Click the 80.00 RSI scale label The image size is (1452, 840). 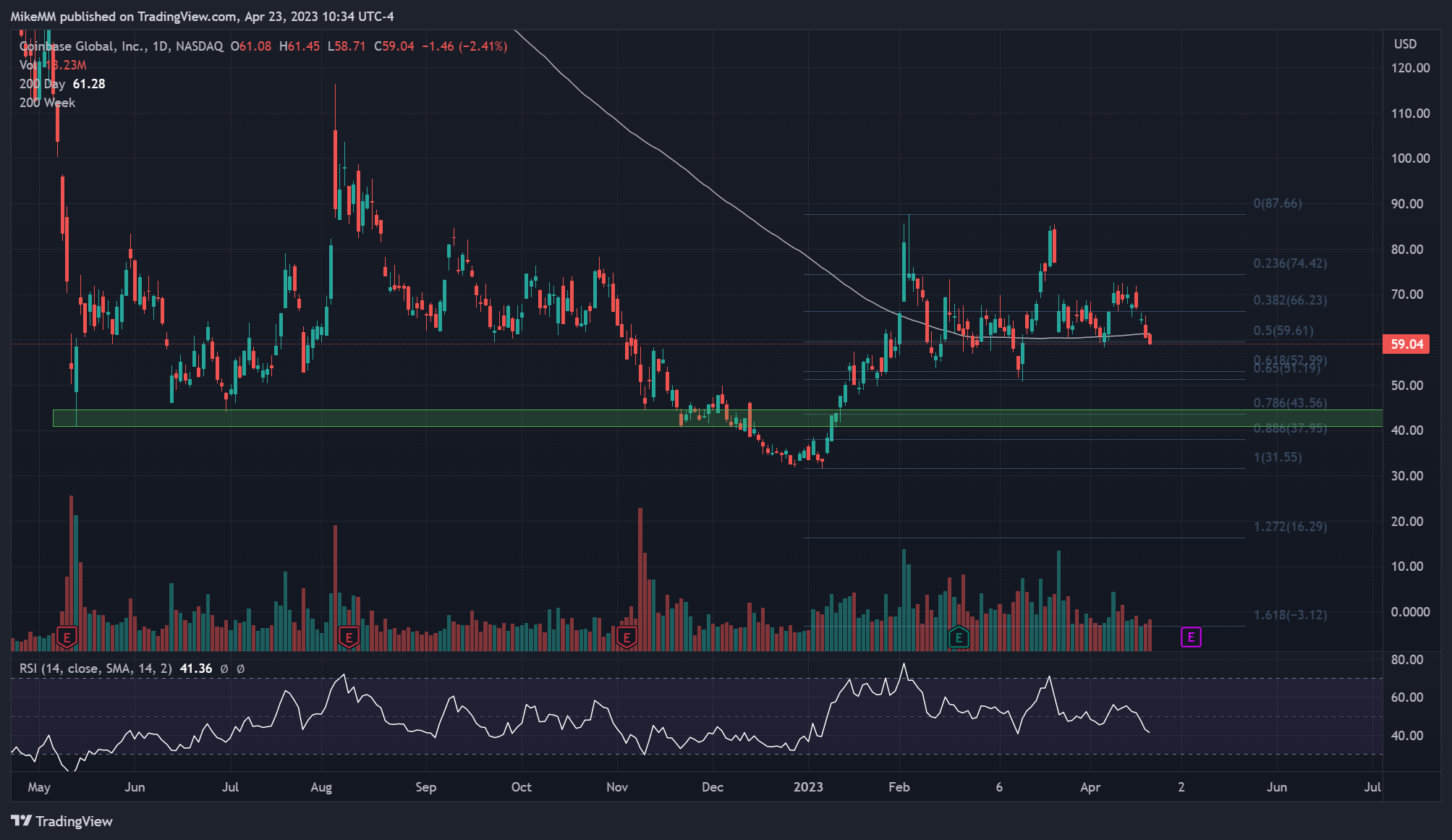click(x=1407, y=660)
